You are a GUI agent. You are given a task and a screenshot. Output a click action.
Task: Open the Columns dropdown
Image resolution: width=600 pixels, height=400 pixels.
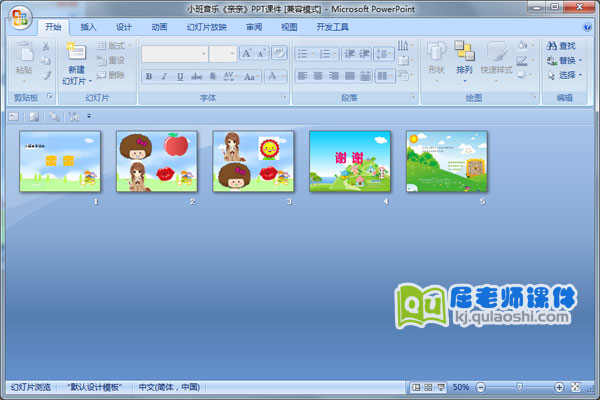pyautogui.click(x=385, y=76)
